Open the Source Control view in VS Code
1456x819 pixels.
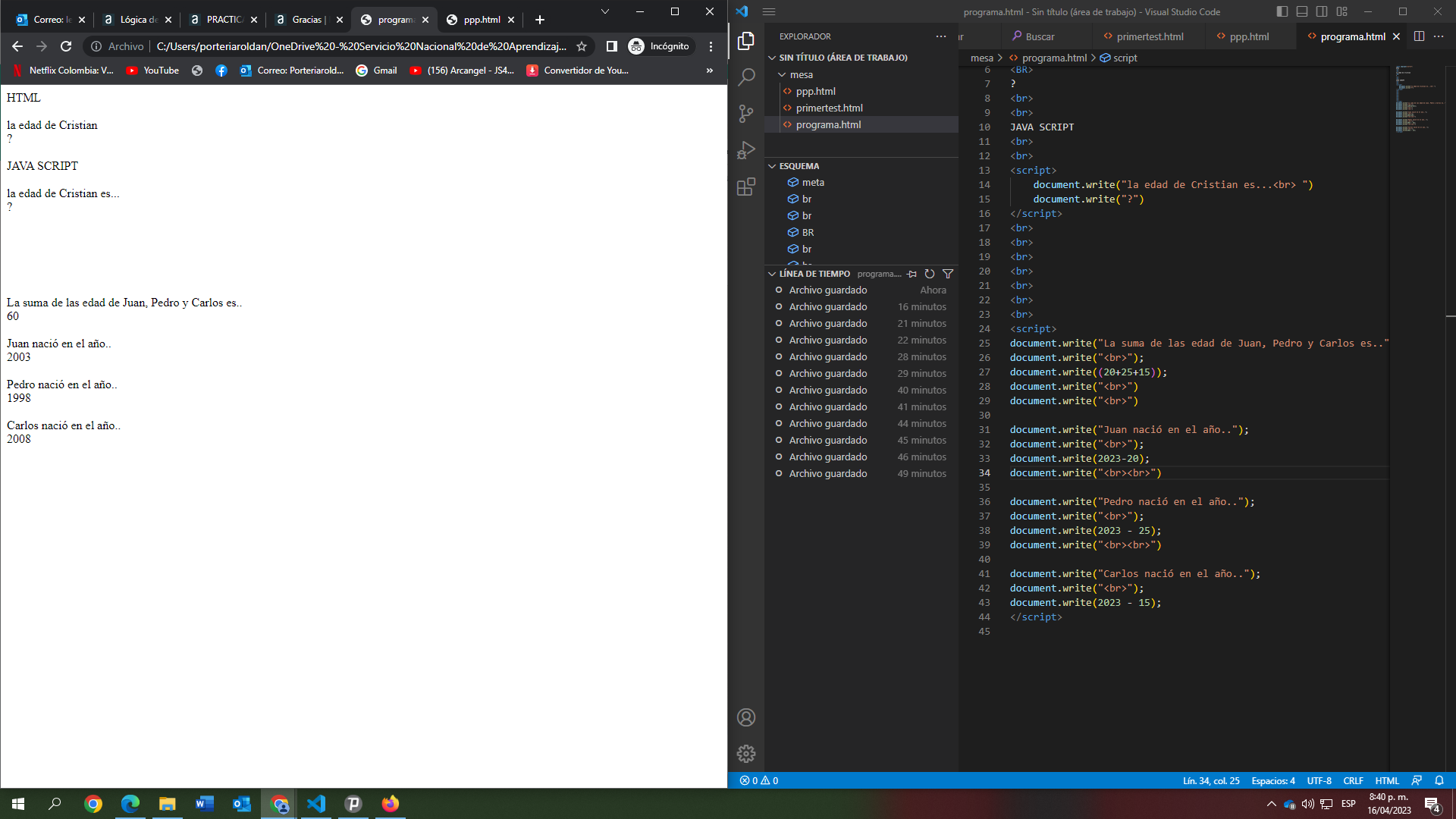pos(746,114)
